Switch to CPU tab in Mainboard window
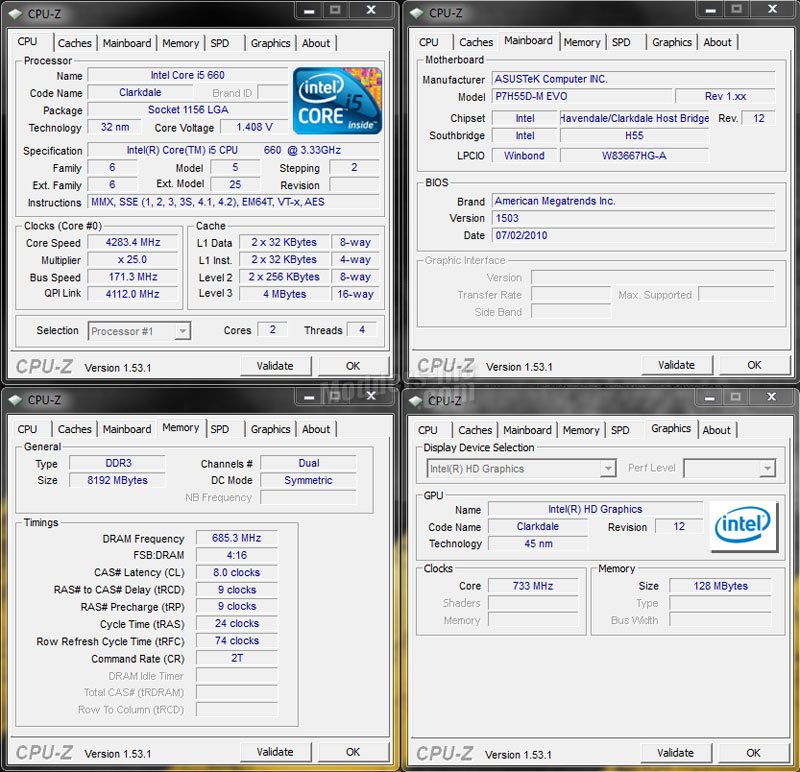 tap(429, 42)
